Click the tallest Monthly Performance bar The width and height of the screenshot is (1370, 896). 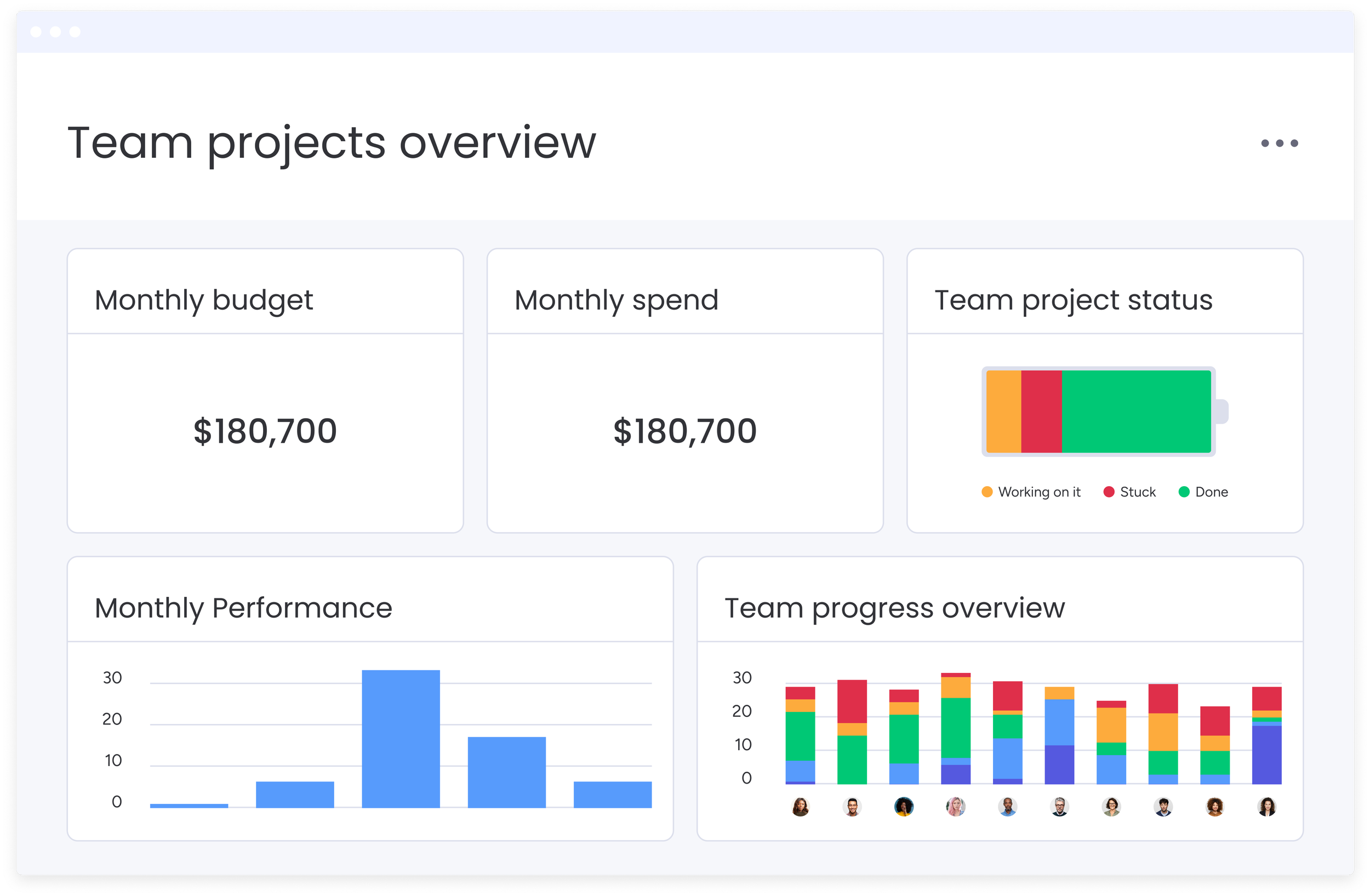click(401, 739)
